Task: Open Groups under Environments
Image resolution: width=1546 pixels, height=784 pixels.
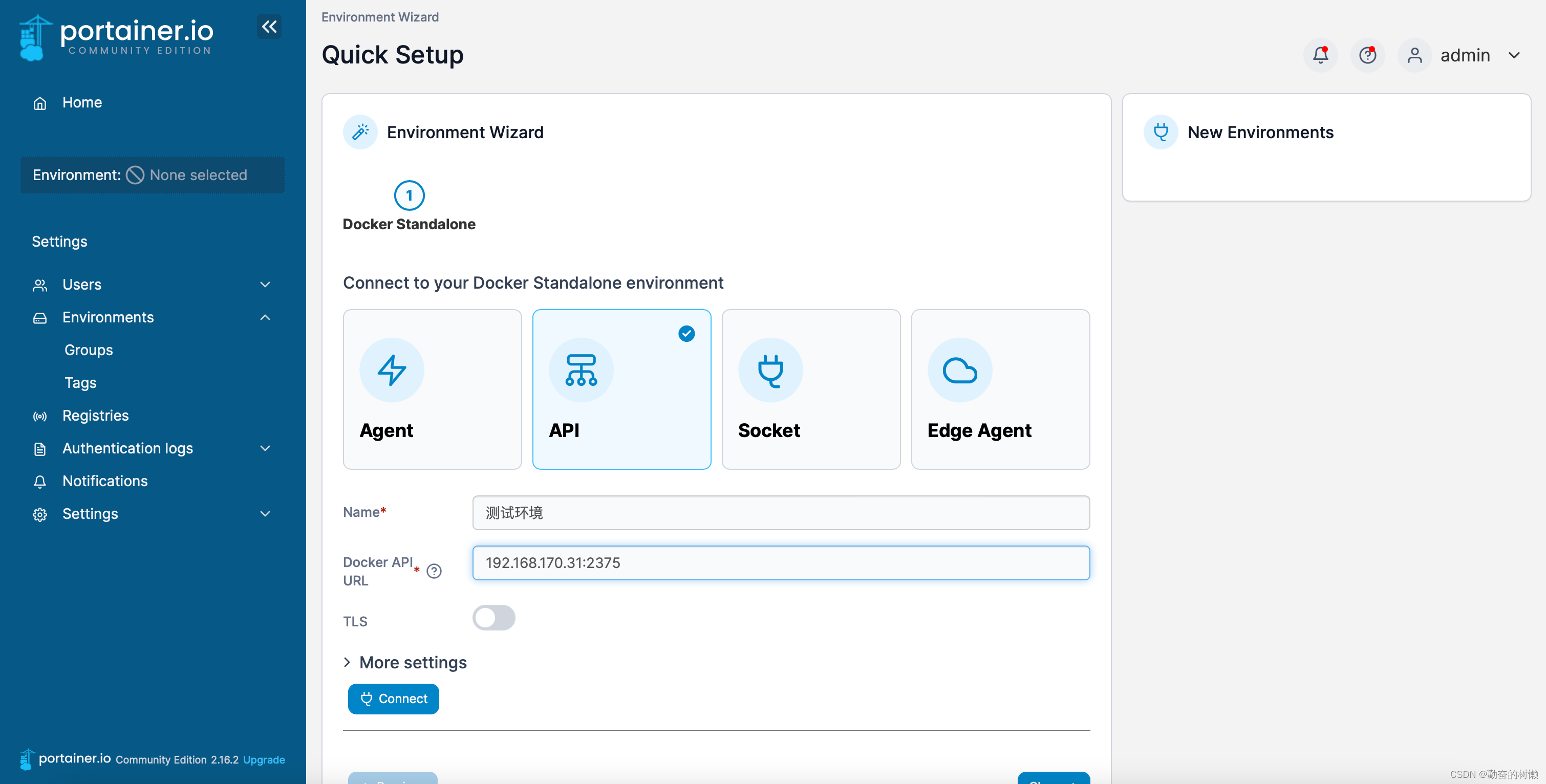Action: click(88, 350)
